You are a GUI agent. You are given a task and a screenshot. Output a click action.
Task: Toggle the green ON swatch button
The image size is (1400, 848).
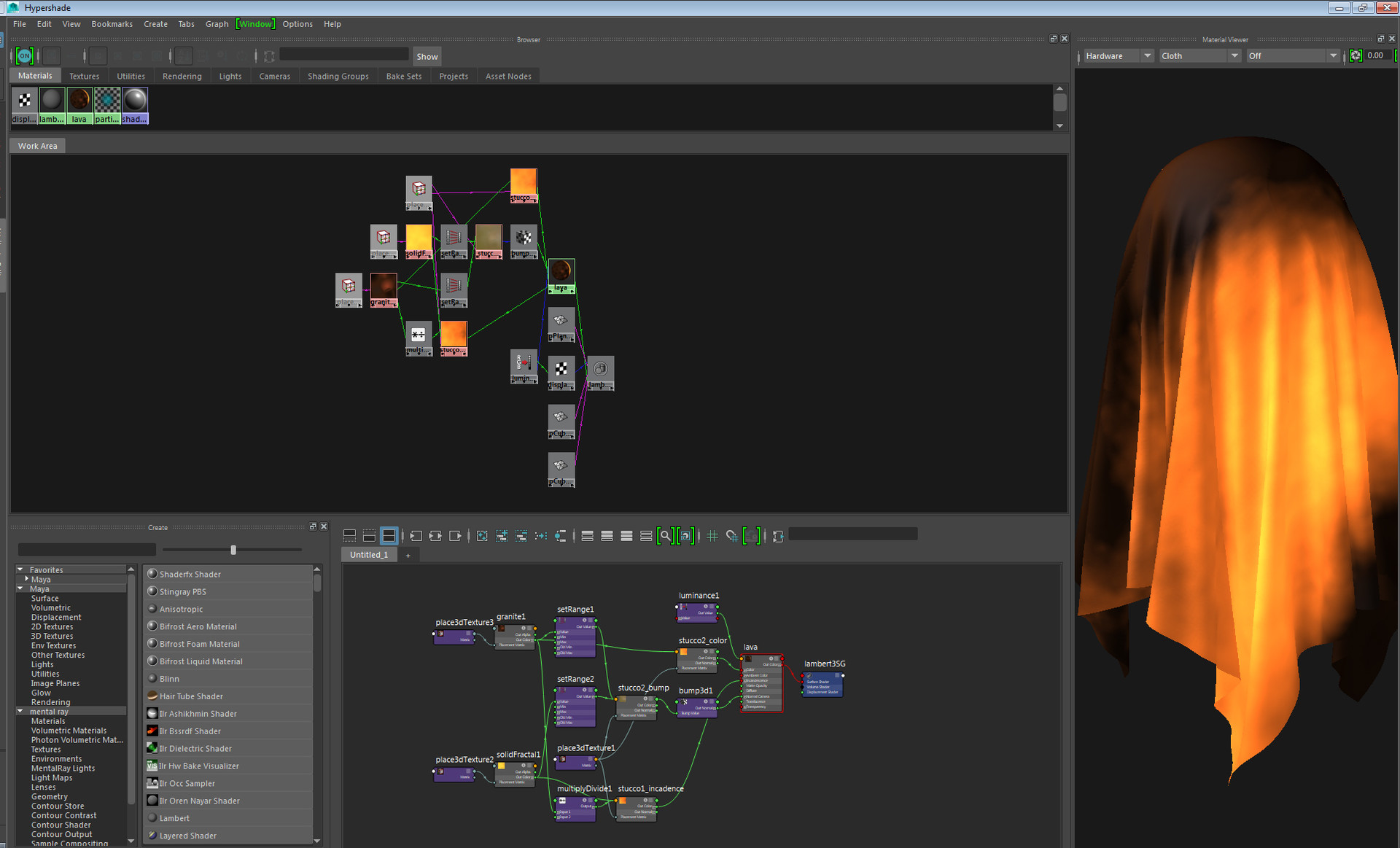coord(25,56)
